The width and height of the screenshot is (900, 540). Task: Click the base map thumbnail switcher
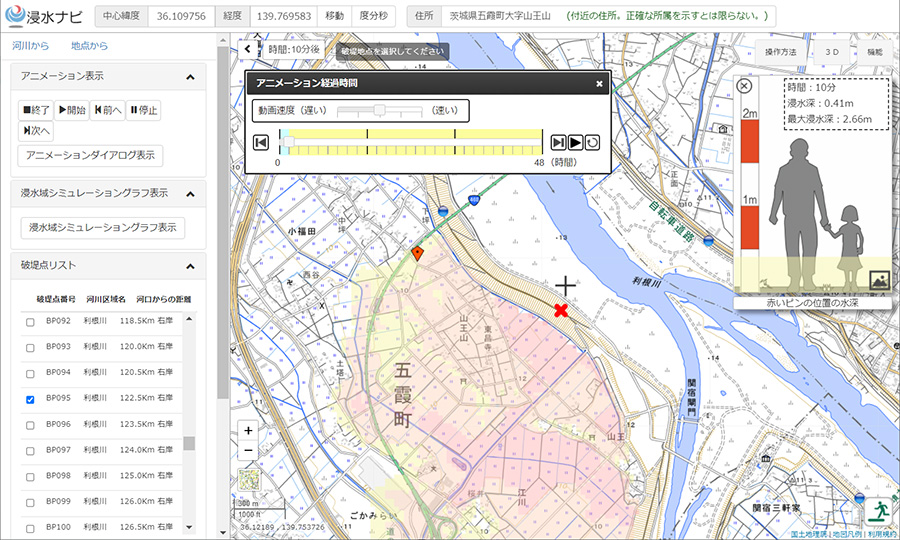coord(249,482)
